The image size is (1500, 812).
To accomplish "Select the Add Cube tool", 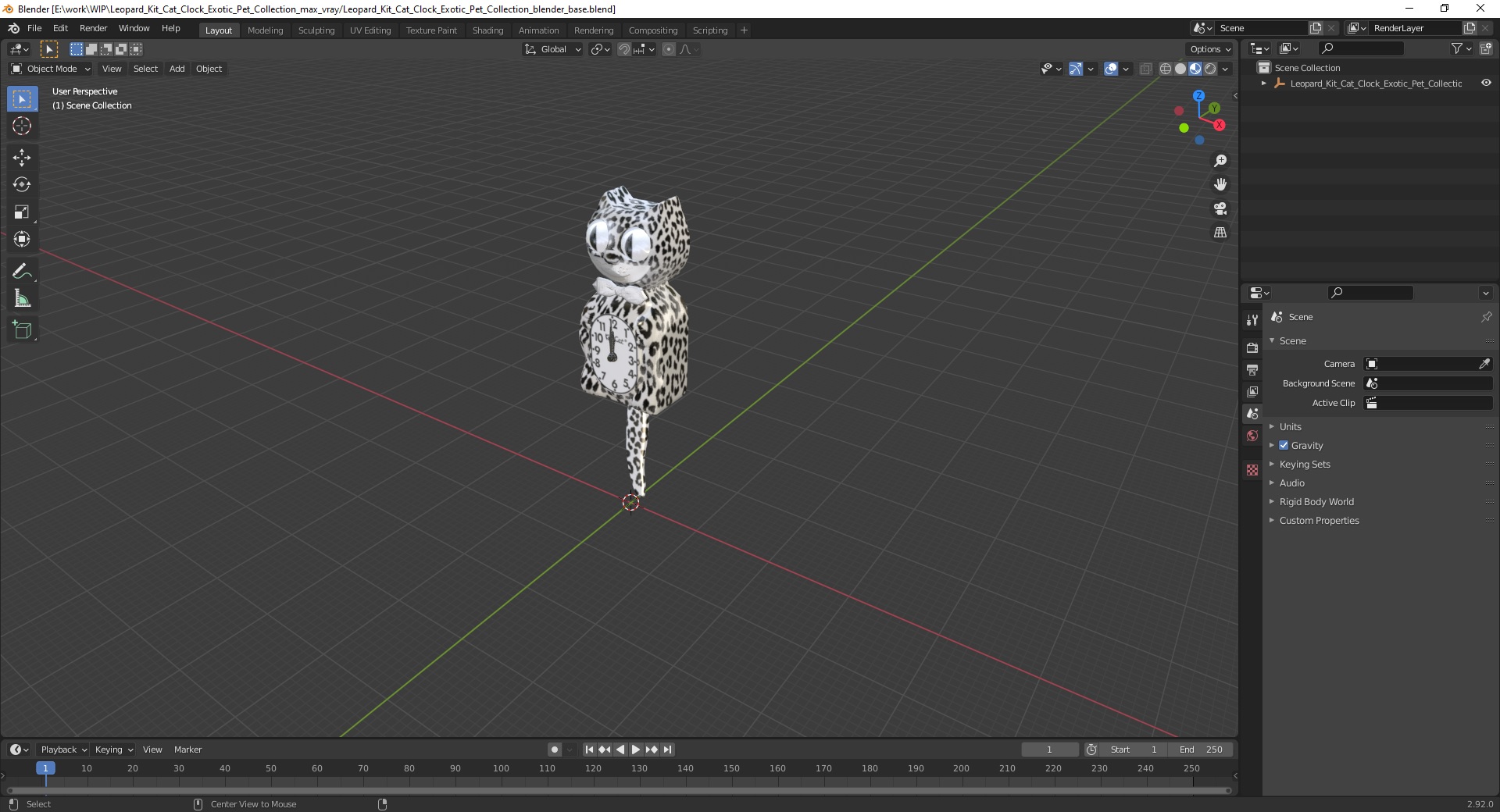I will pyautogui.click(x=22, y=330).
